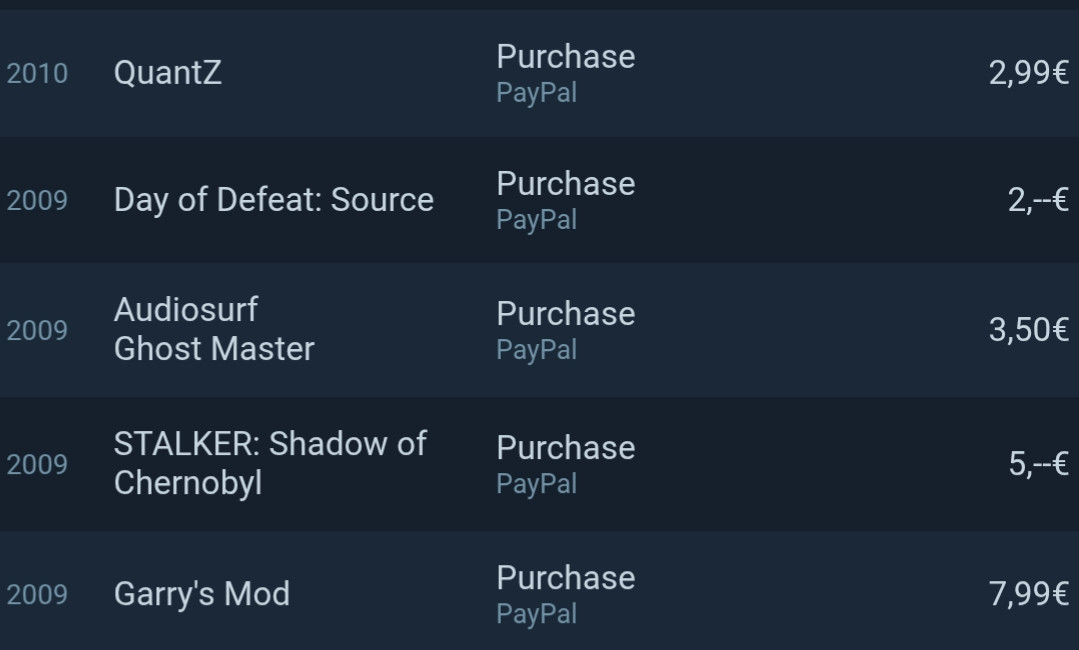Click the 2010 date of QuantZ row
1079x650 pixels.
tap(37, 74)
